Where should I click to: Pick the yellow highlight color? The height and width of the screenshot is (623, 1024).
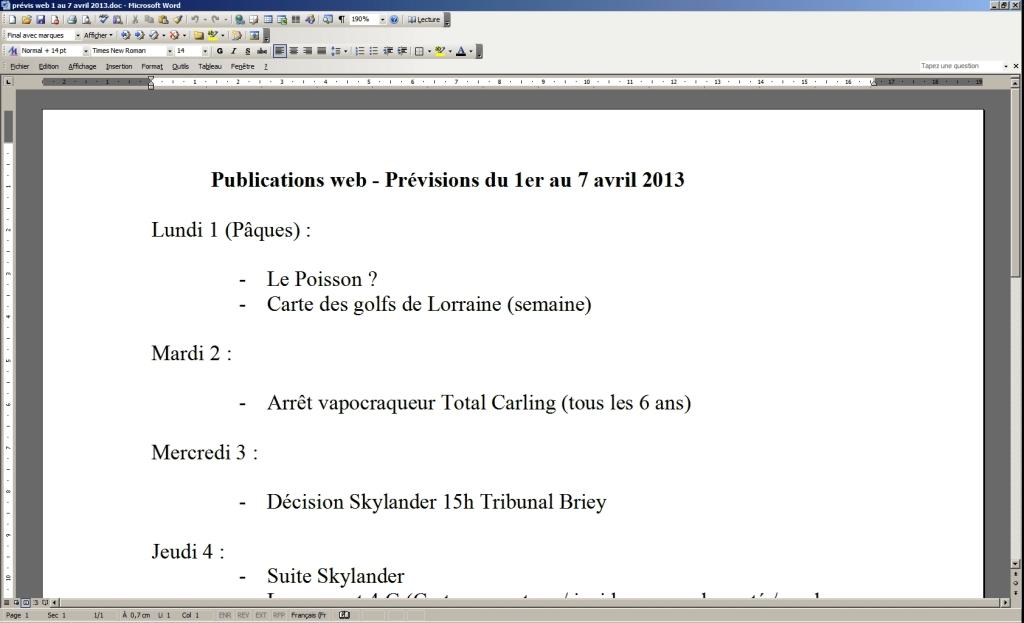(x=440, y=51)
